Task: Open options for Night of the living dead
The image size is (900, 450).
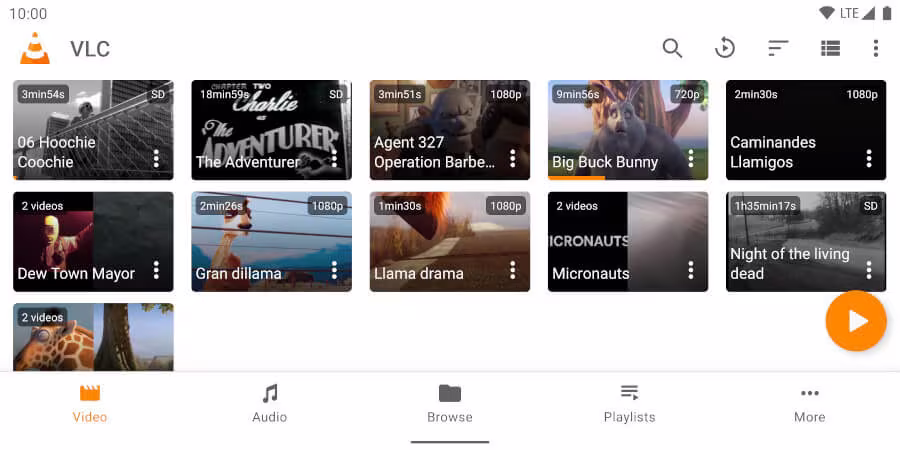Action: pyautogui.click(x=869, y=270)
